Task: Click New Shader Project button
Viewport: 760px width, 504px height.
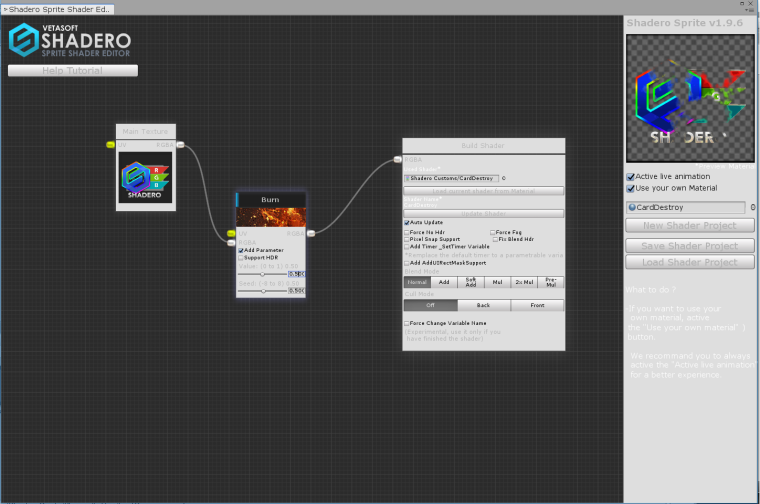Action: coord(690,226)
